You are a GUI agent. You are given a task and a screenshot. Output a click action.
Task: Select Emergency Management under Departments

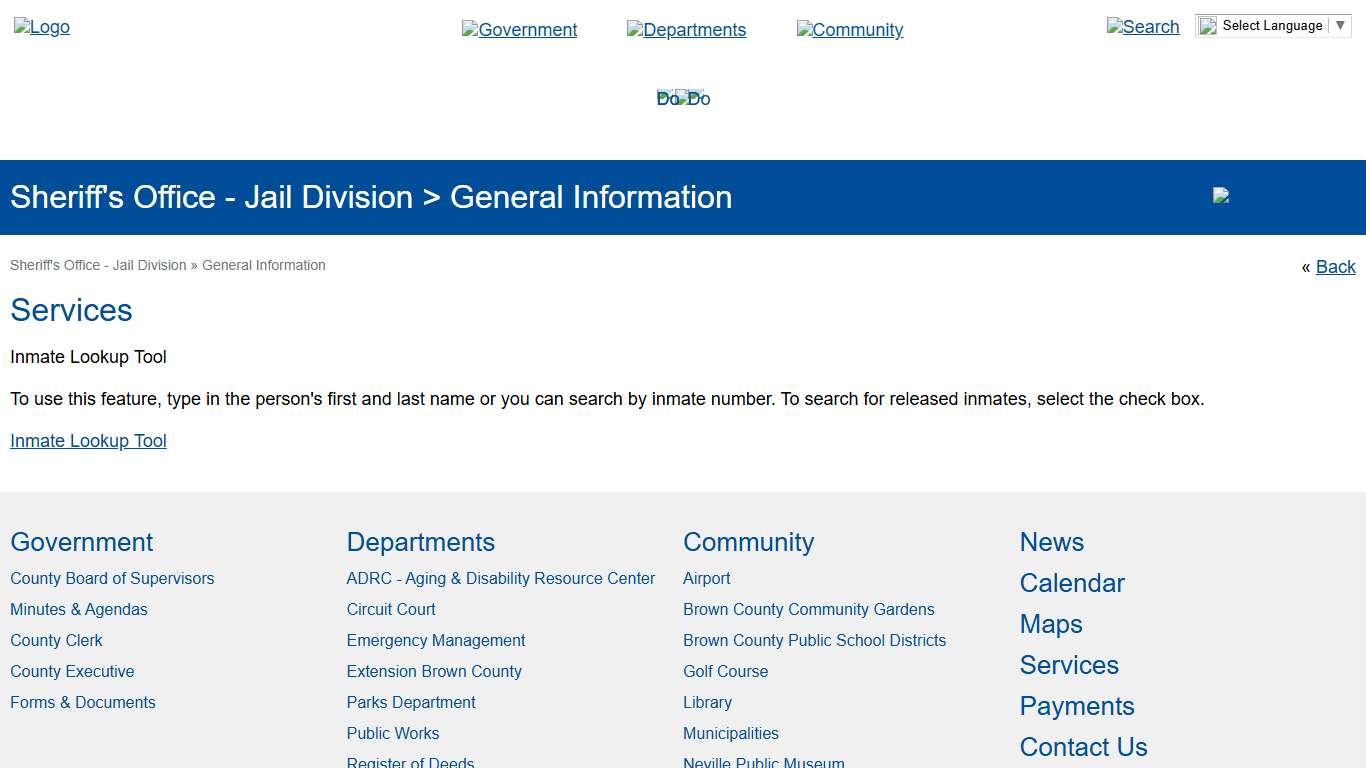[x=436, y=640]
